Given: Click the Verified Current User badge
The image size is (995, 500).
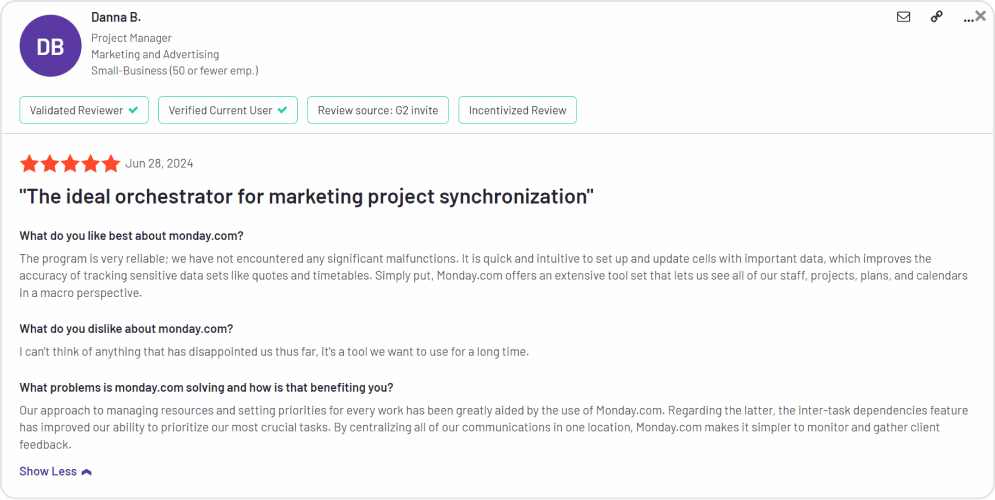Looking at the screenshot, I should (228, 110).
